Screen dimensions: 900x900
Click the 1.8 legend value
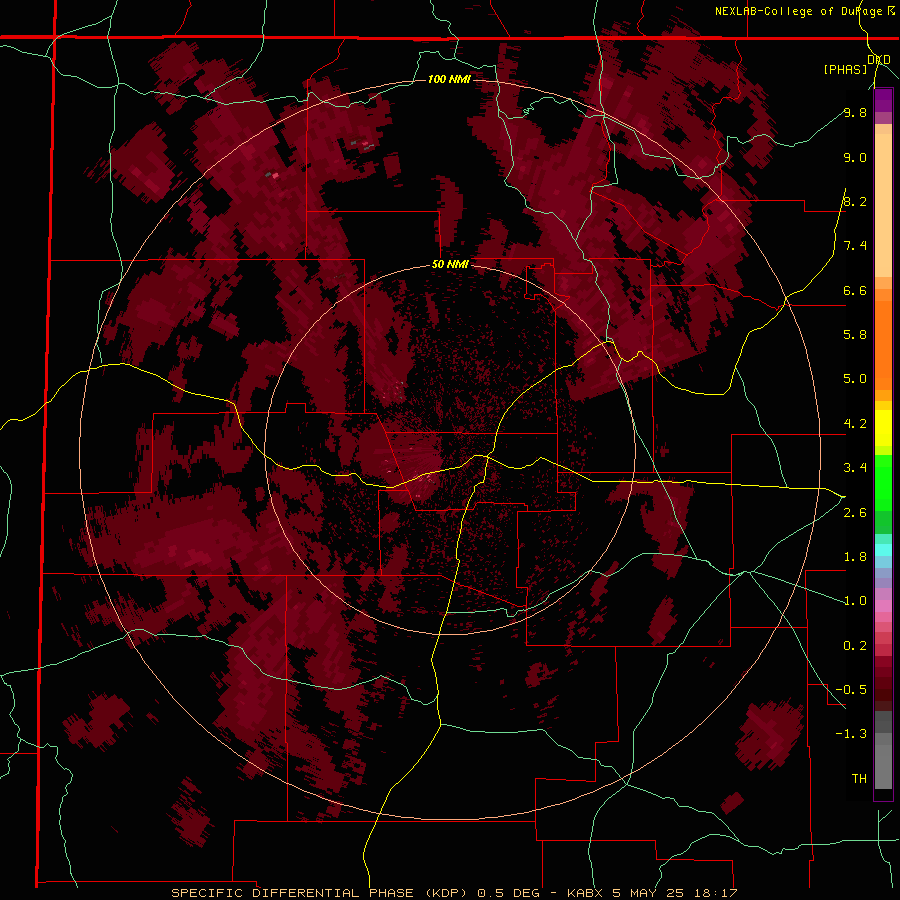[855, 556]
